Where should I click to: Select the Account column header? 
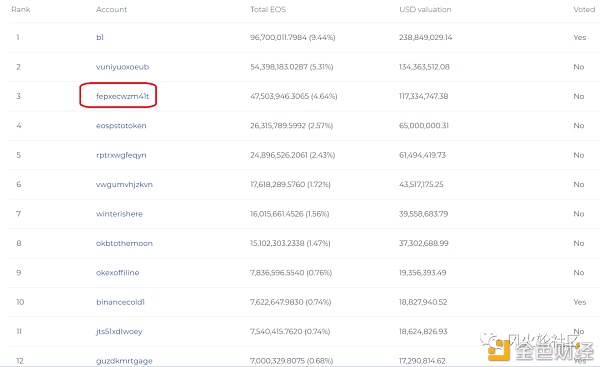coord(111,10)
